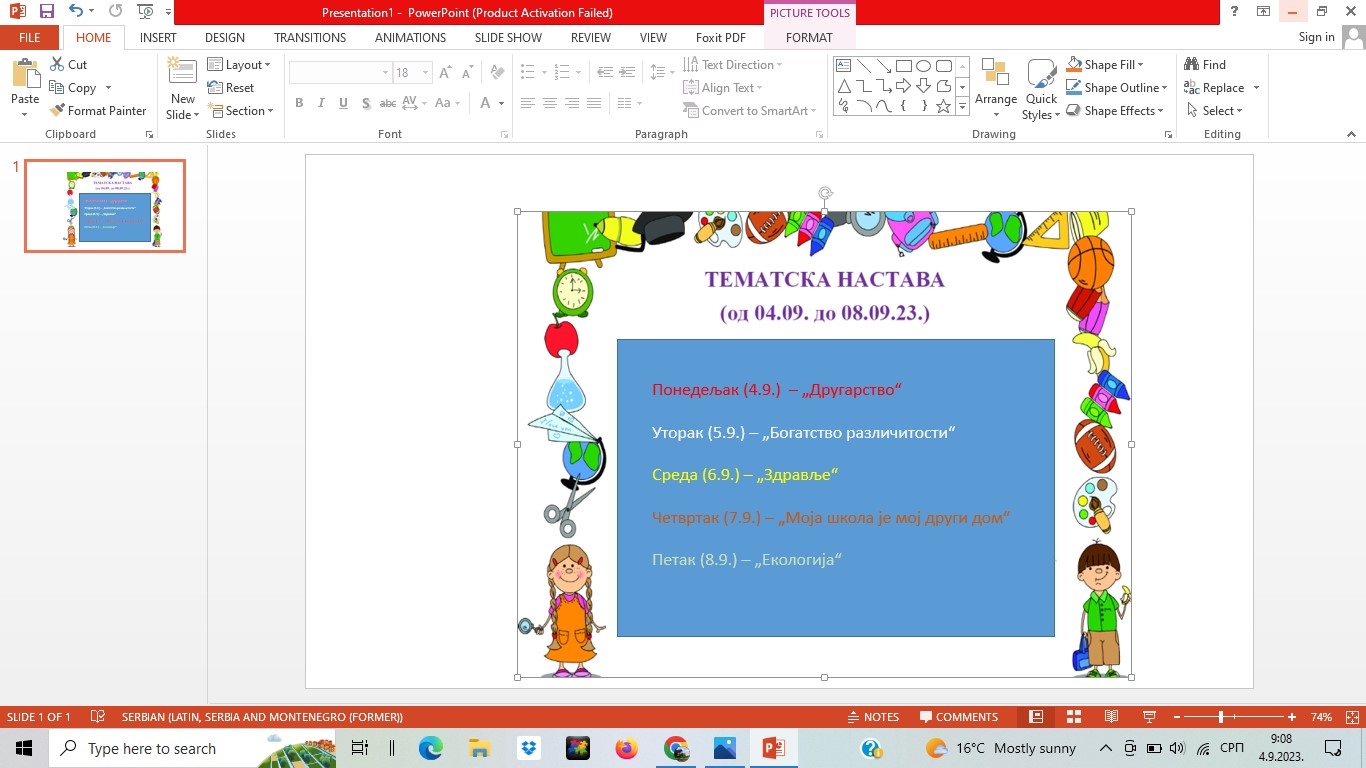
Task: Open the Transitions ribbon tab
Action: (x=310, y=38)
